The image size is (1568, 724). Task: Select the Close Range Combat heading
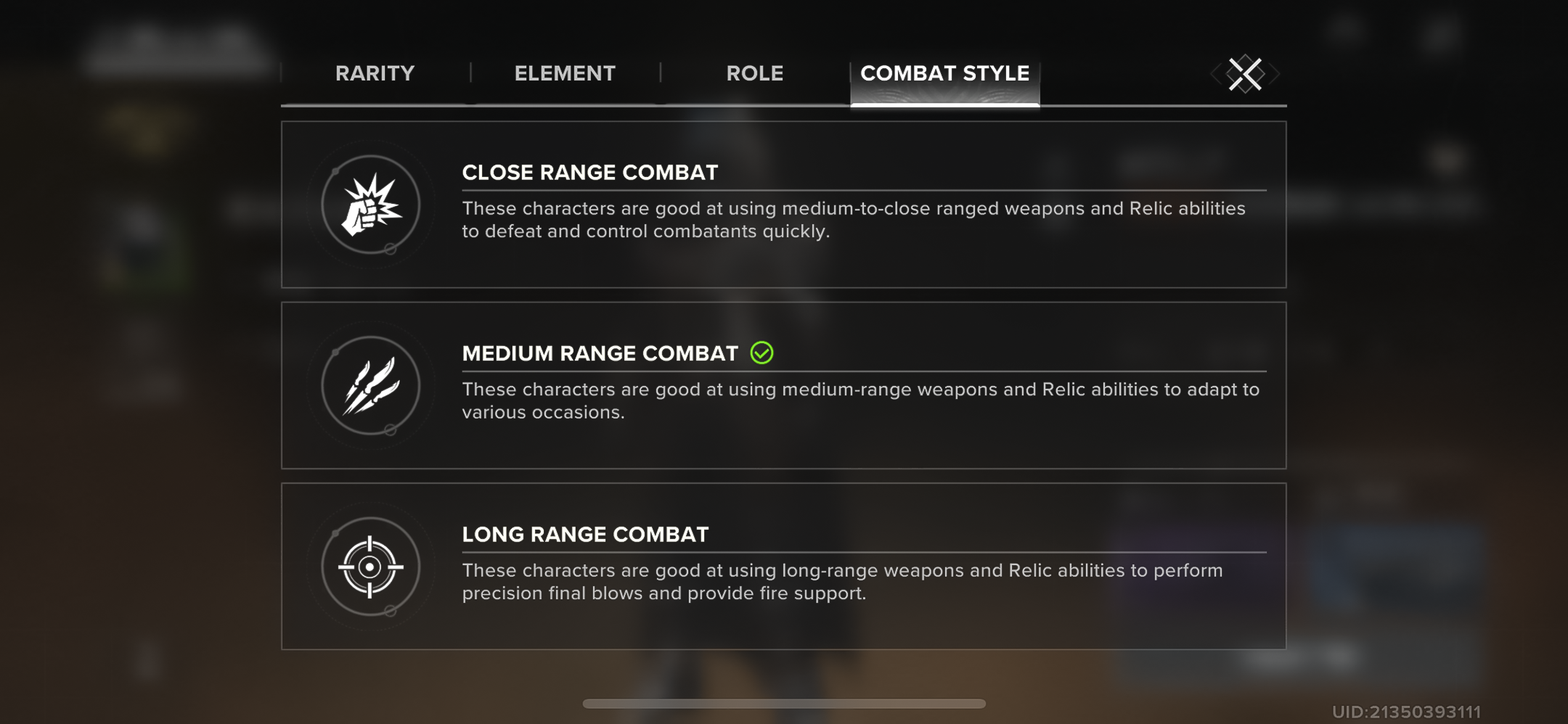[x=589, y=173]
